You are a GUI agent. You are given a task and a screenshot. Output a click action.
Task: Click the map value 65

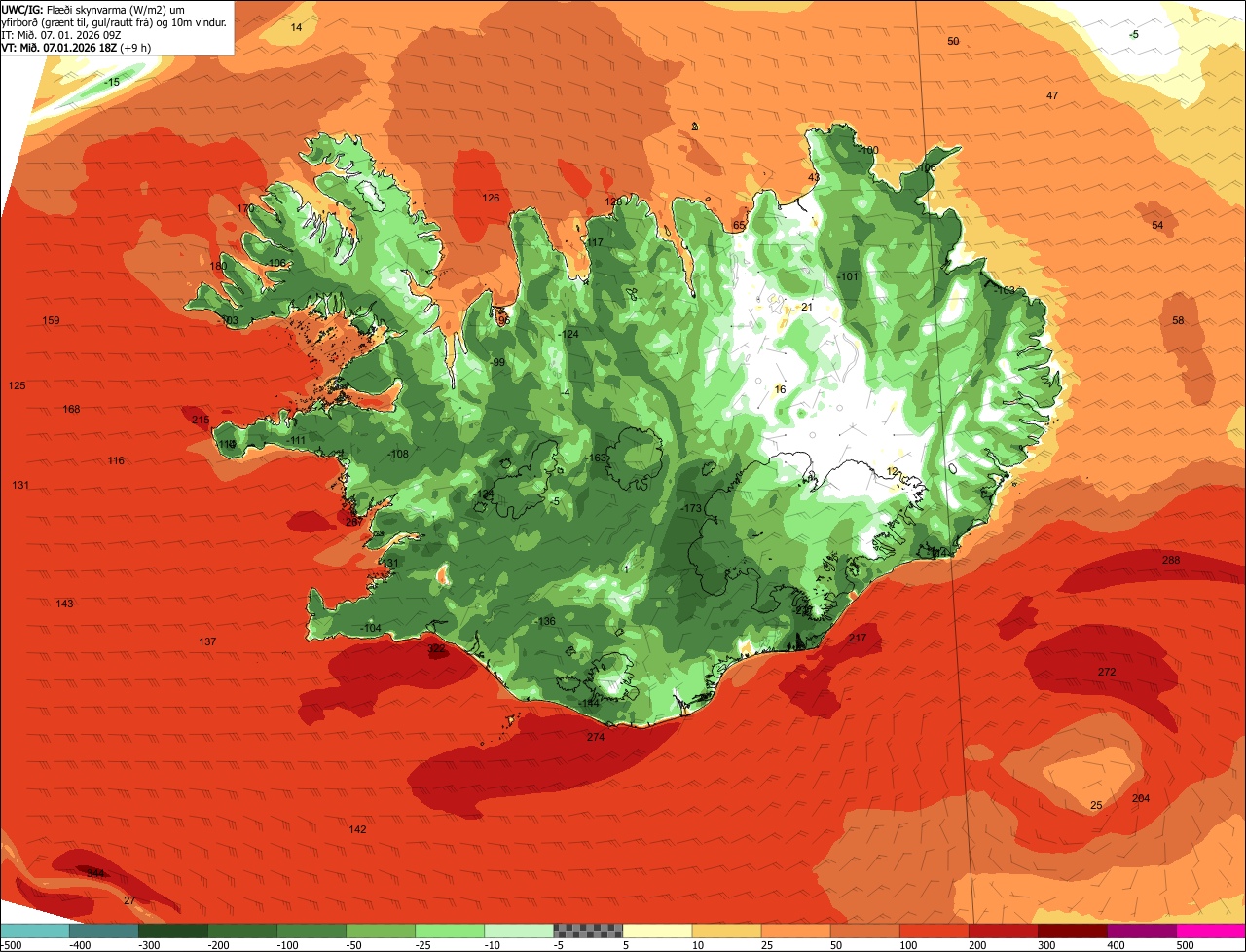[x=739, y=226]
